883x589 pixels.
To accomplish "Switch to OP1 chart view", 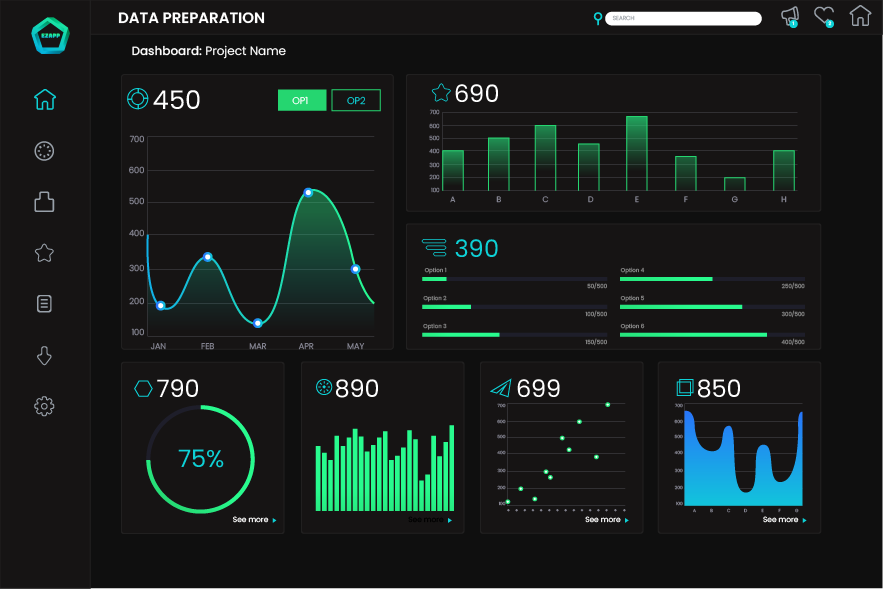I will click(x=302, y=100).
